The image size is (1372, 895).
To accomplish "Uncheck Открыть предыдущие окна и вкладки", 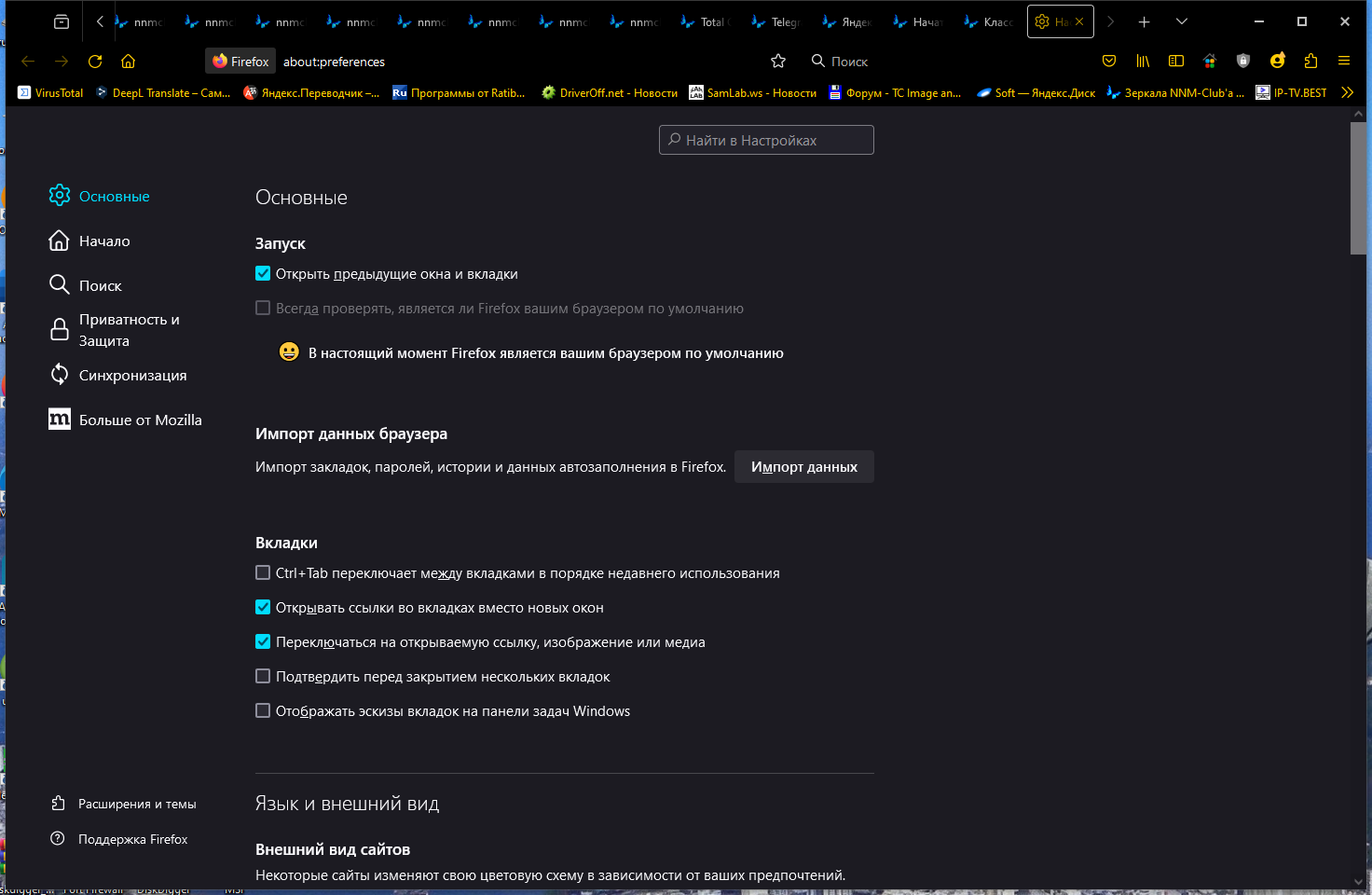I will 263,274.
